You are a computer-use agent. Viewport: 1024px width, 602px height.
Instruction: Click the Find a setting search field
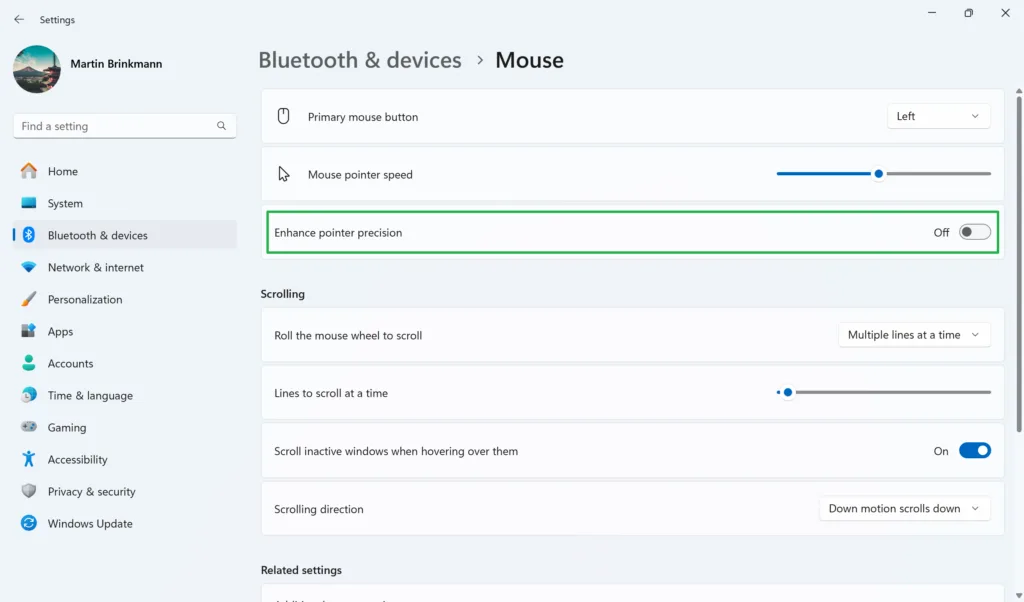(x=115, y=126)
